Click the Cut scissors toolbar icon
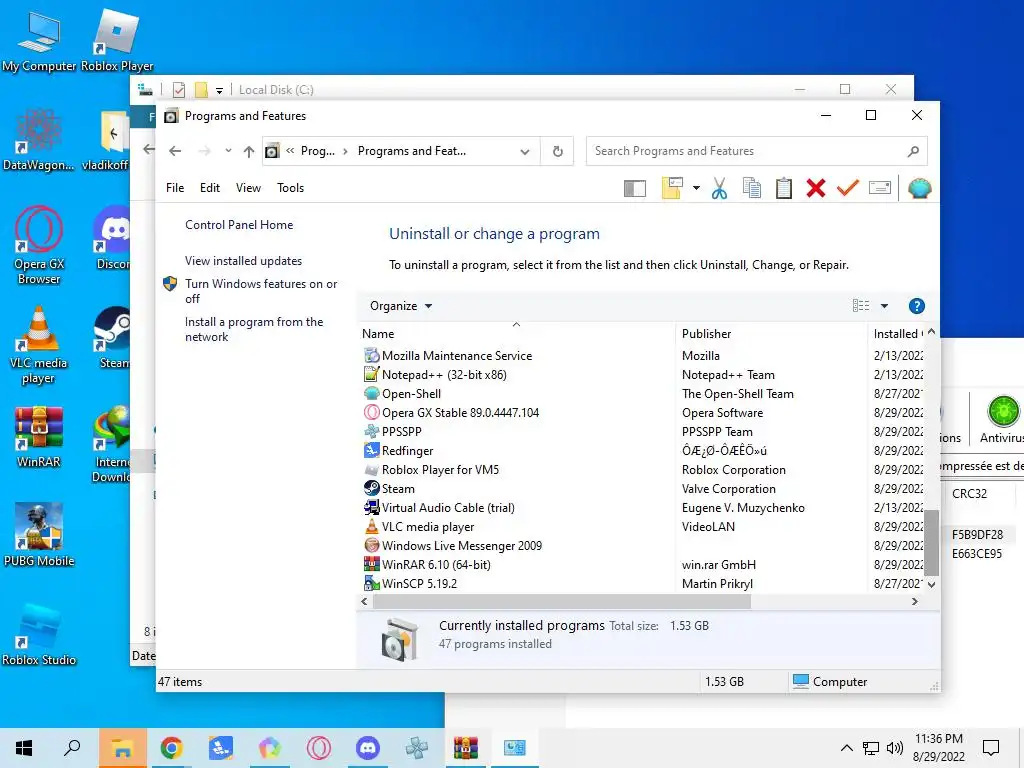Image resolution: width=1024 pixels, height=768 pixels. [719, 189]
